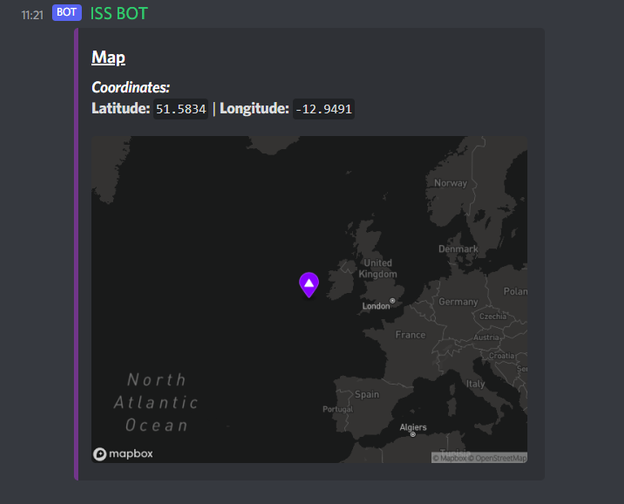
Task: Open the Map title link
Action: coord(108,58)
